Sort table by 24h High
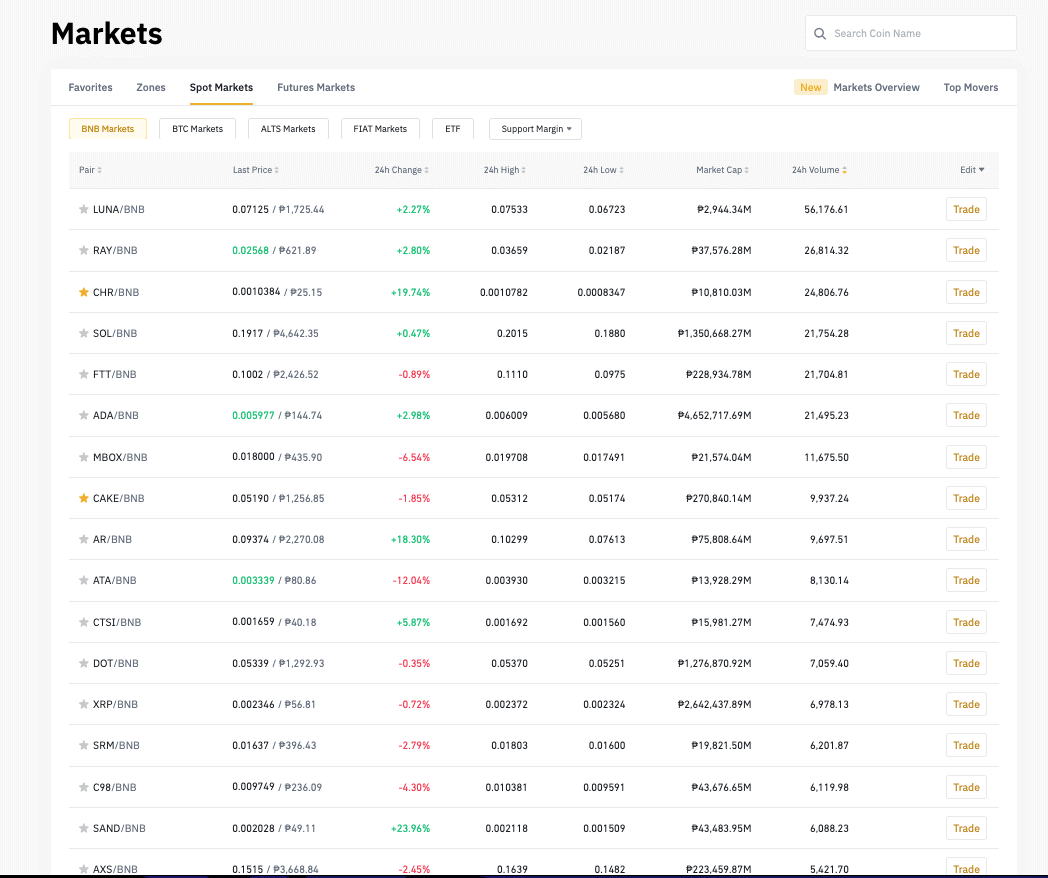The image size is (1048, 878). [x=505, y=170]
